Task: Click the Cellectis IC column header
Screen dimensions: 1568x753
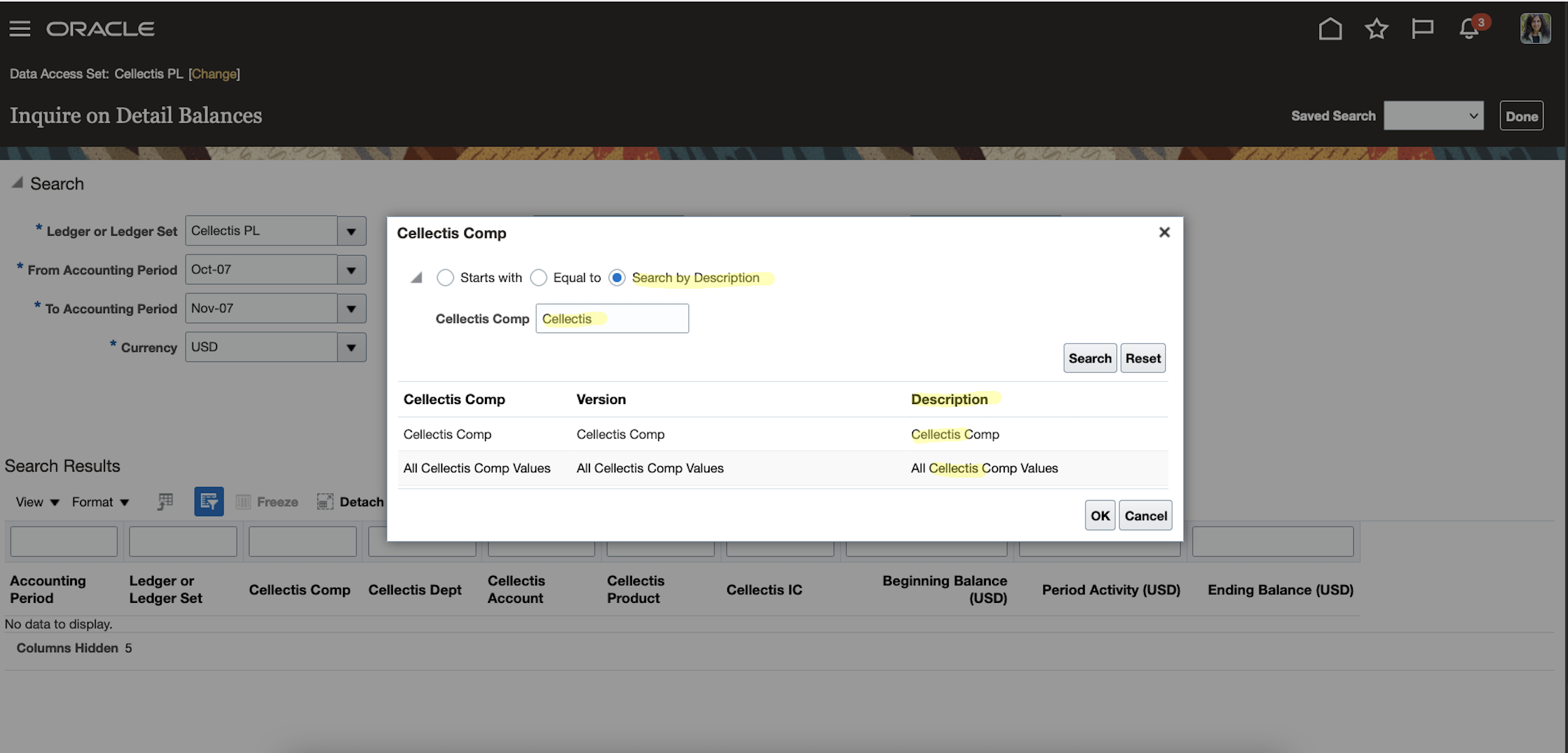Action: click(x=764, y=590)
